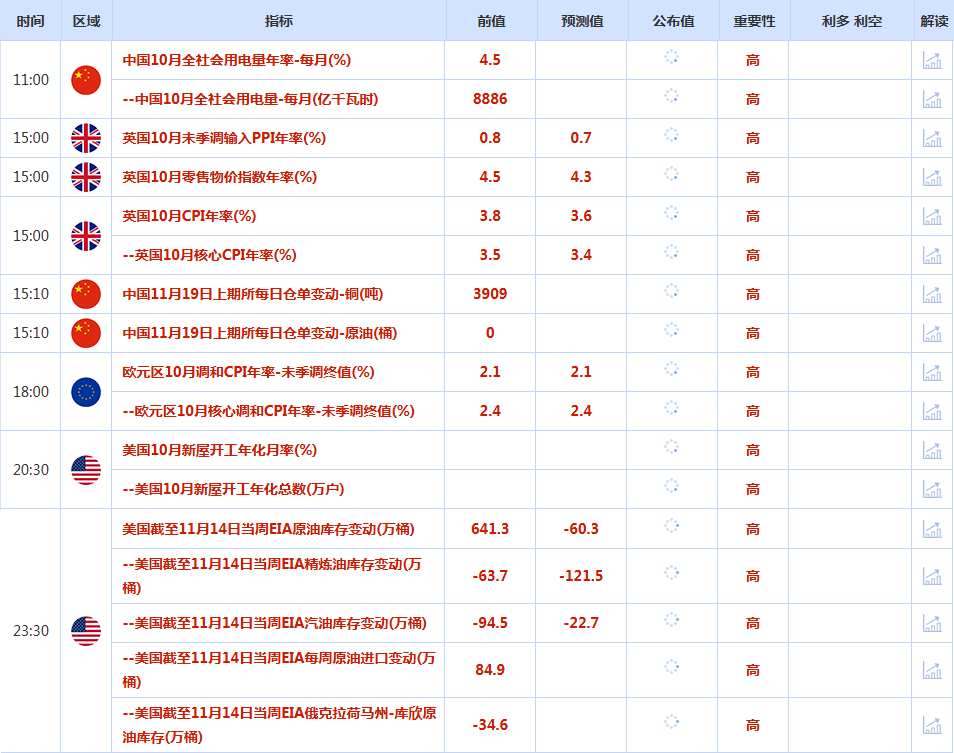Click the 解读 column header
Image resolution: width=954 pixels, height=753 pixels.
click(x=934, y=21)
